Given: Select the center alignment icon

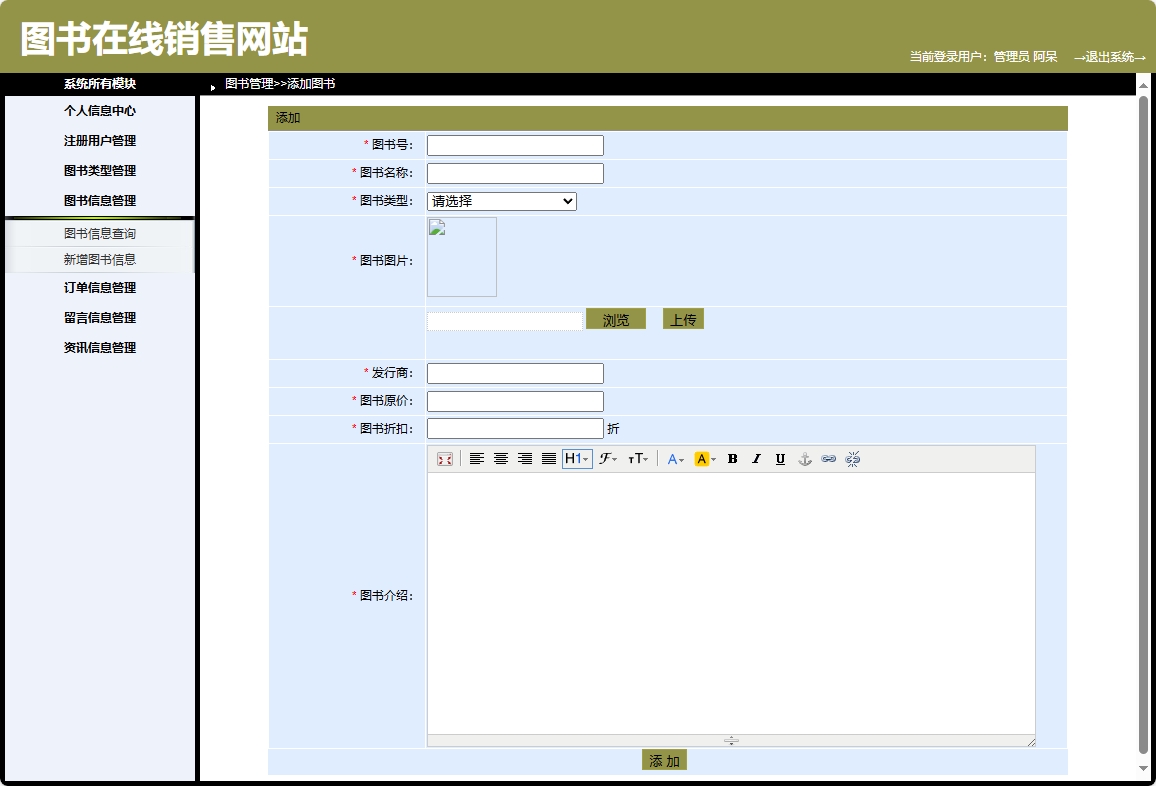Looking at the screenshot, I should click(x=499, y=459).
